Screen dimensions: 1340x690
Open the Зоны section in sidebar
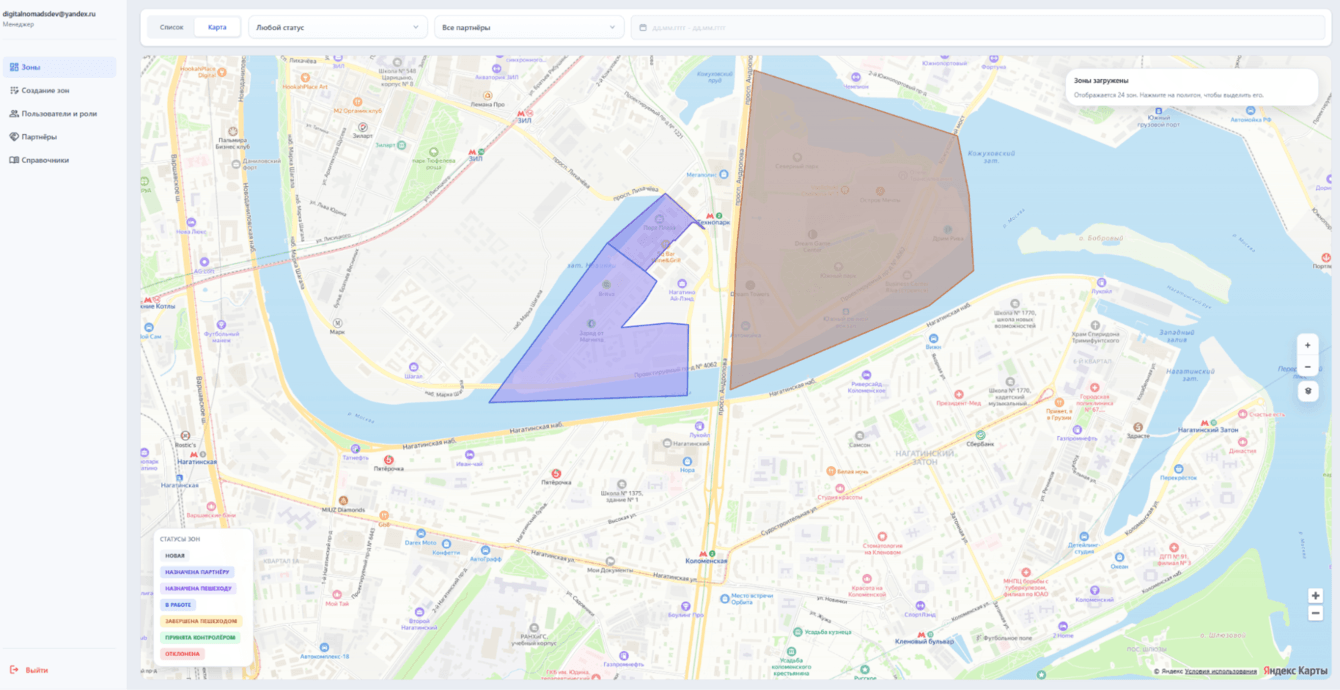(x=58, y=67)
